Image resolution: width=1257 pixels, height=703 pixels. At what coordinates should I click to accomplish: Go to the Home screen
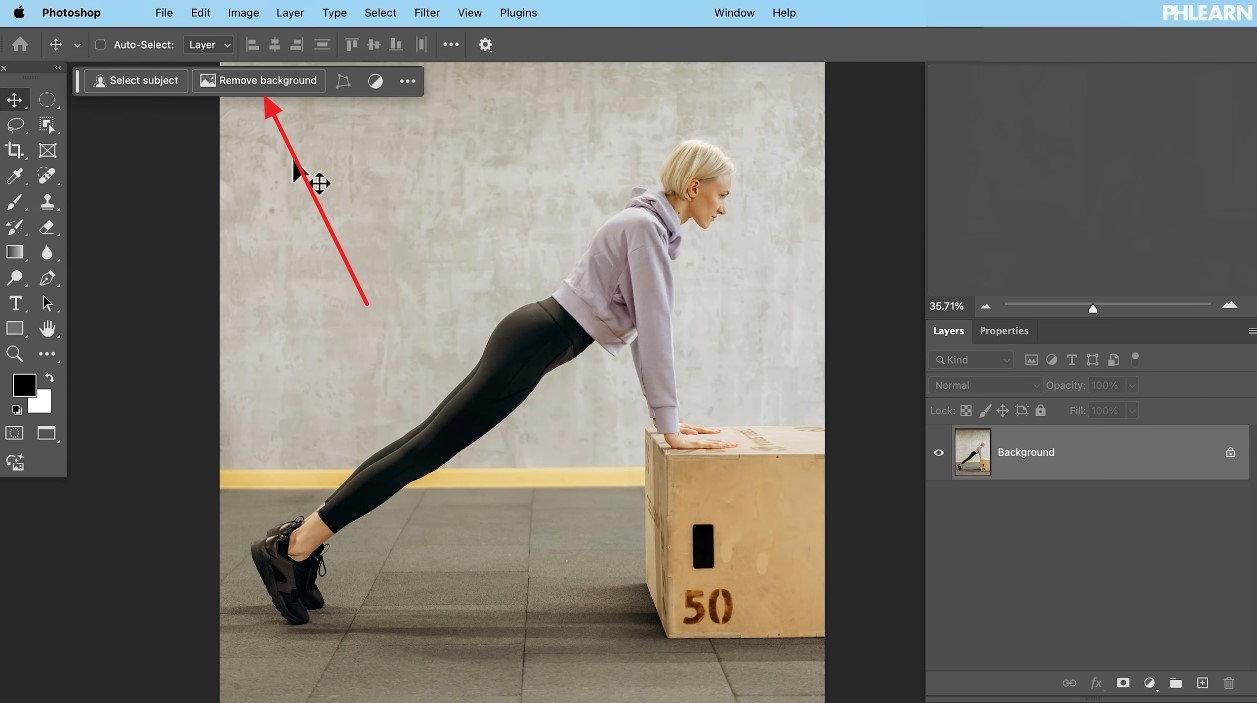tap(20, 44)
